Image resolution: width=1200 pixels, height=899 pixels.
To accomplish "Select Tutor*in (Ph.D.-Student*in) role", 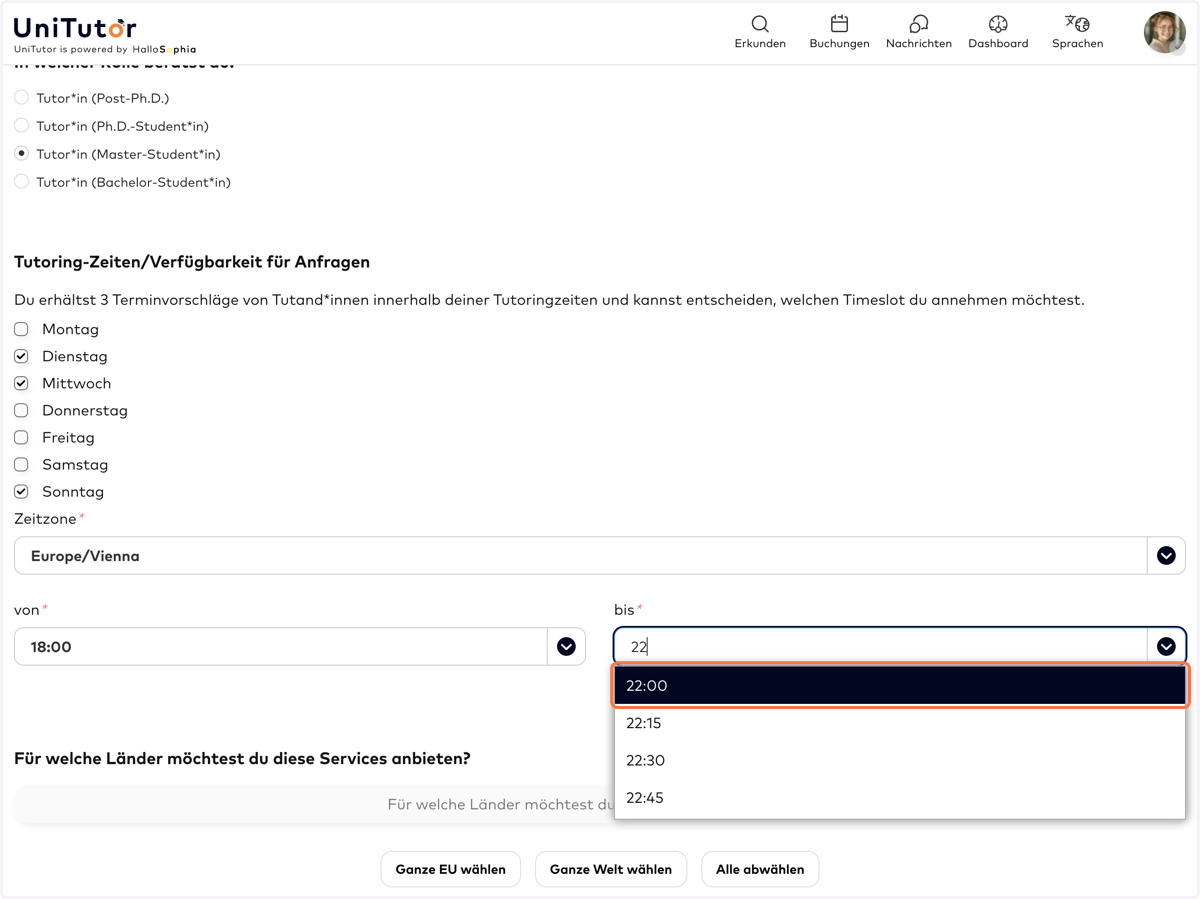I will [x=21, y=126].
